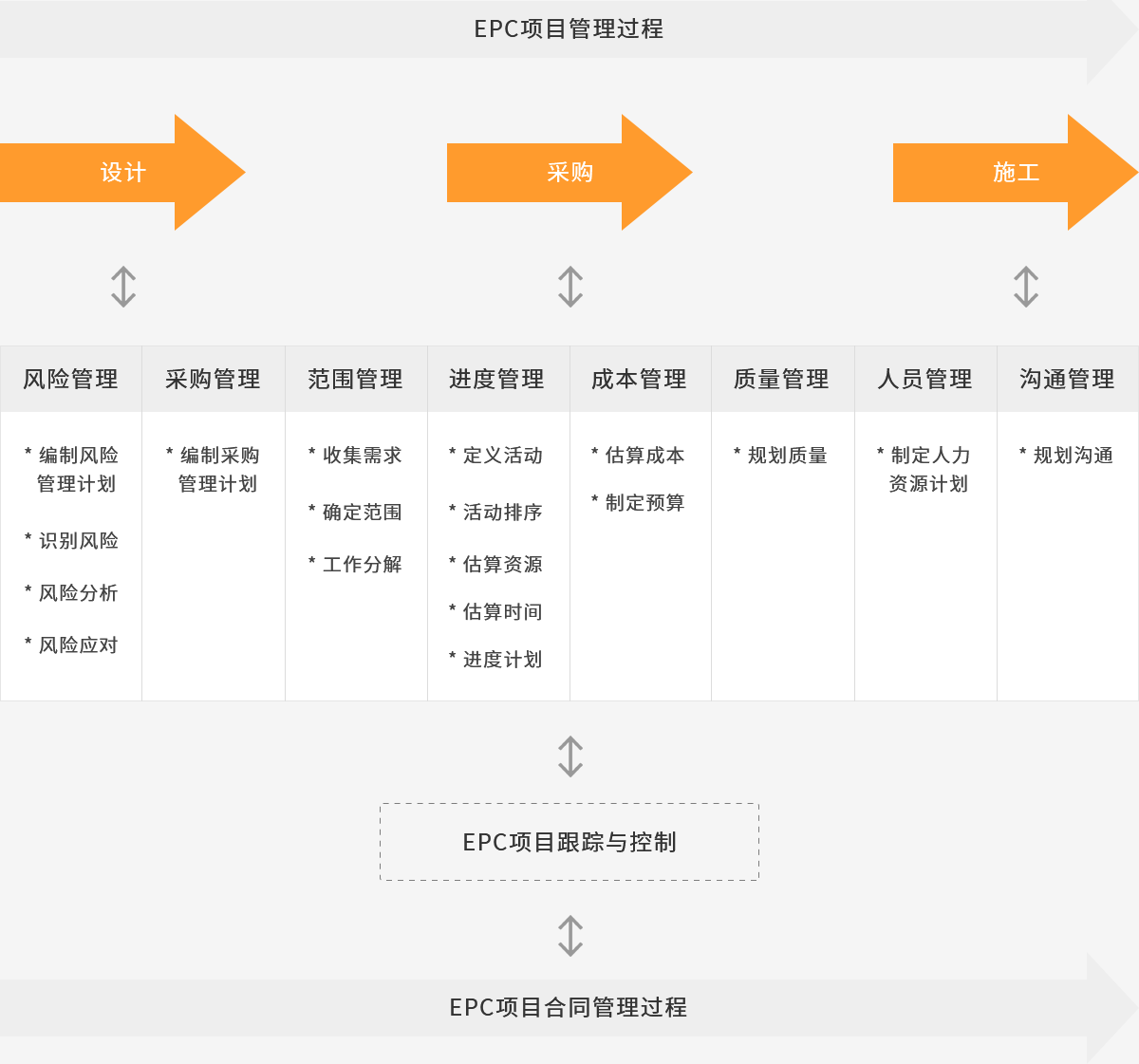This screenshot has height=1064, width=1139.
Task: Select the 定义活动 item
Action: pyautogui.click(x=495, y=456)
